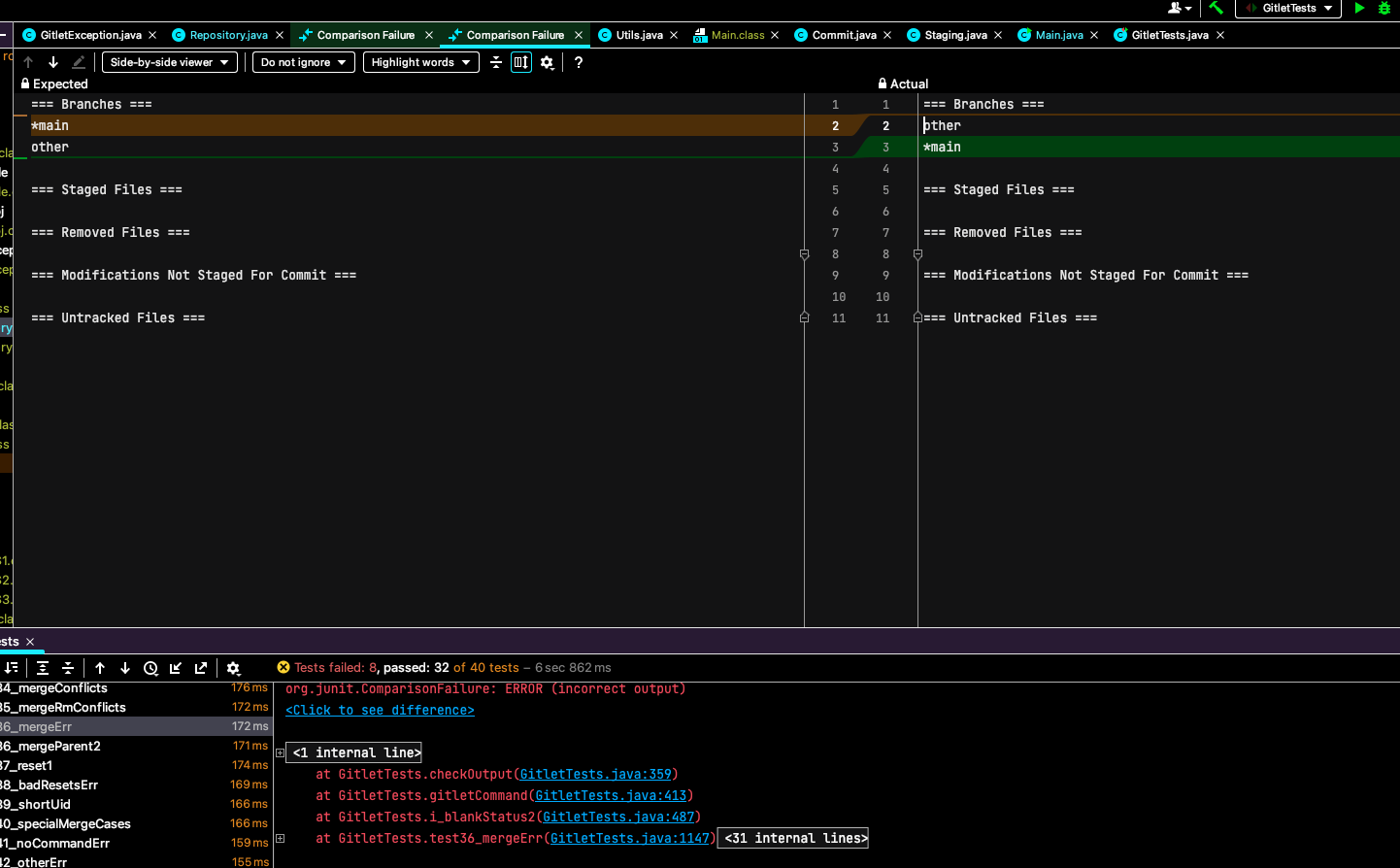Viewport: 1400px width, 868px height.
Task: Click the collapse unchanged fragments icon
Action: coord(496,62)
